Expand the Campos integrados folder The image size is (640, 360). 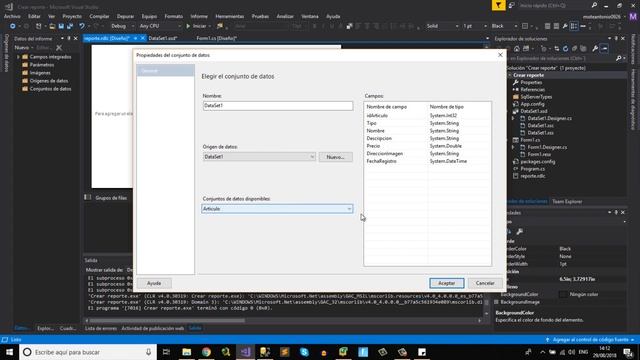pyautogui.click(x=19, y=57)
